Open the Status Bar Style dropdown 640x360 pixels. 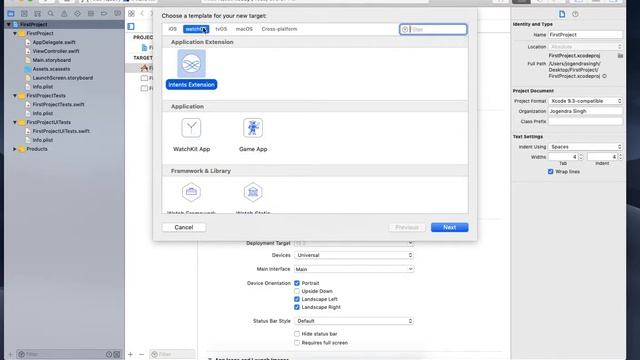354,321
